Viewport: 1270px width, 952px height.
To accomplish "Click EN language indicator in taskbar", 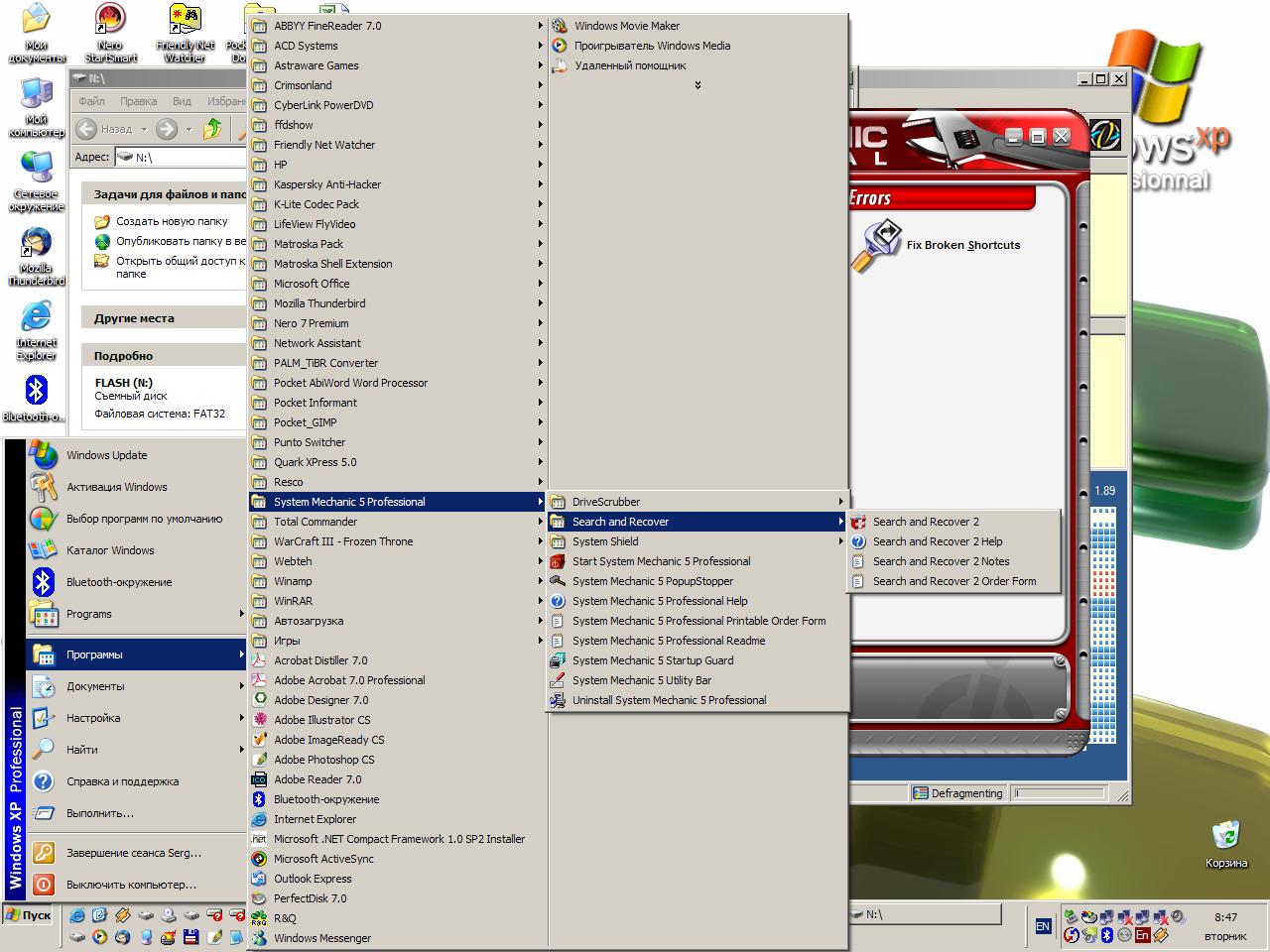I will pos(1043,926).
